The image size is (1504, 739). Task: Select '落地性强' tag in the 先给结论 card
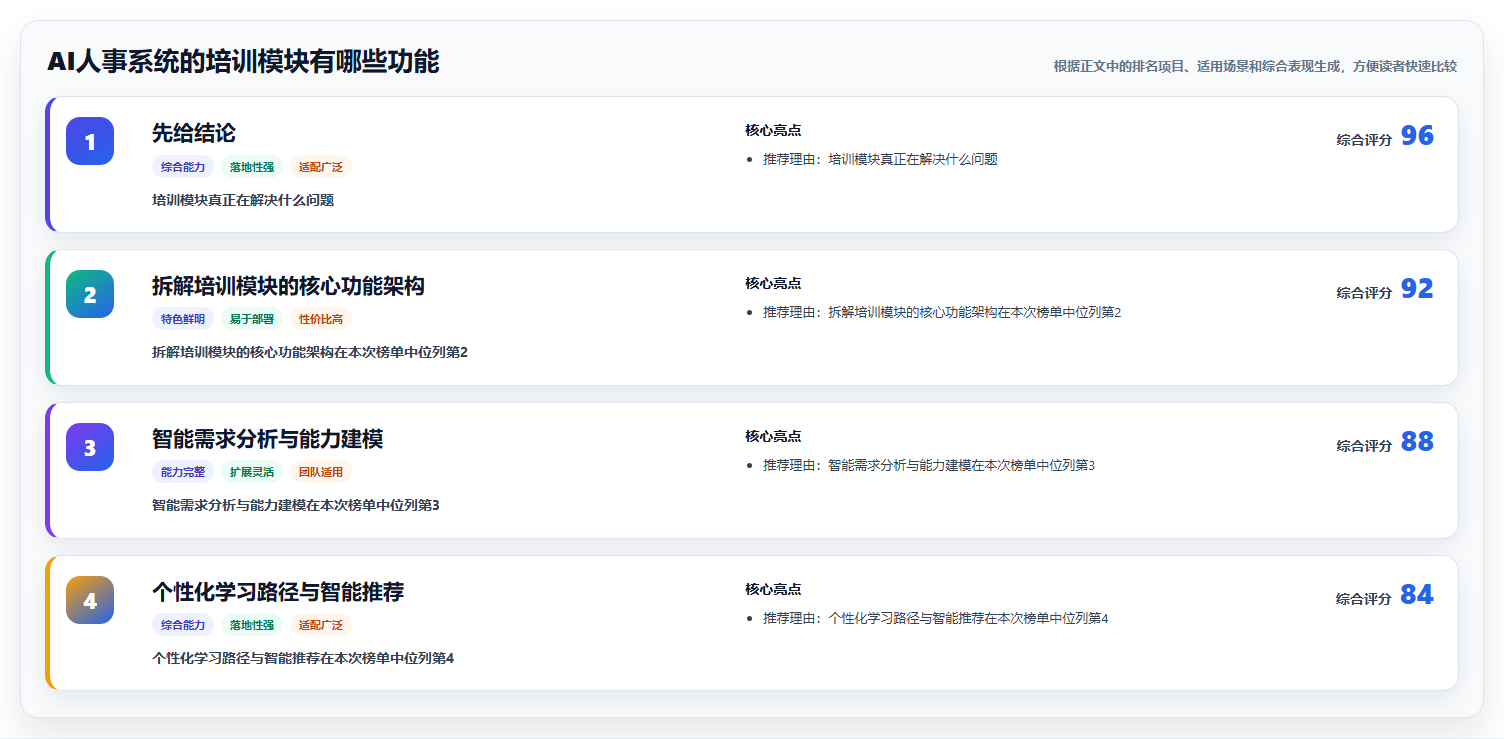252,167
